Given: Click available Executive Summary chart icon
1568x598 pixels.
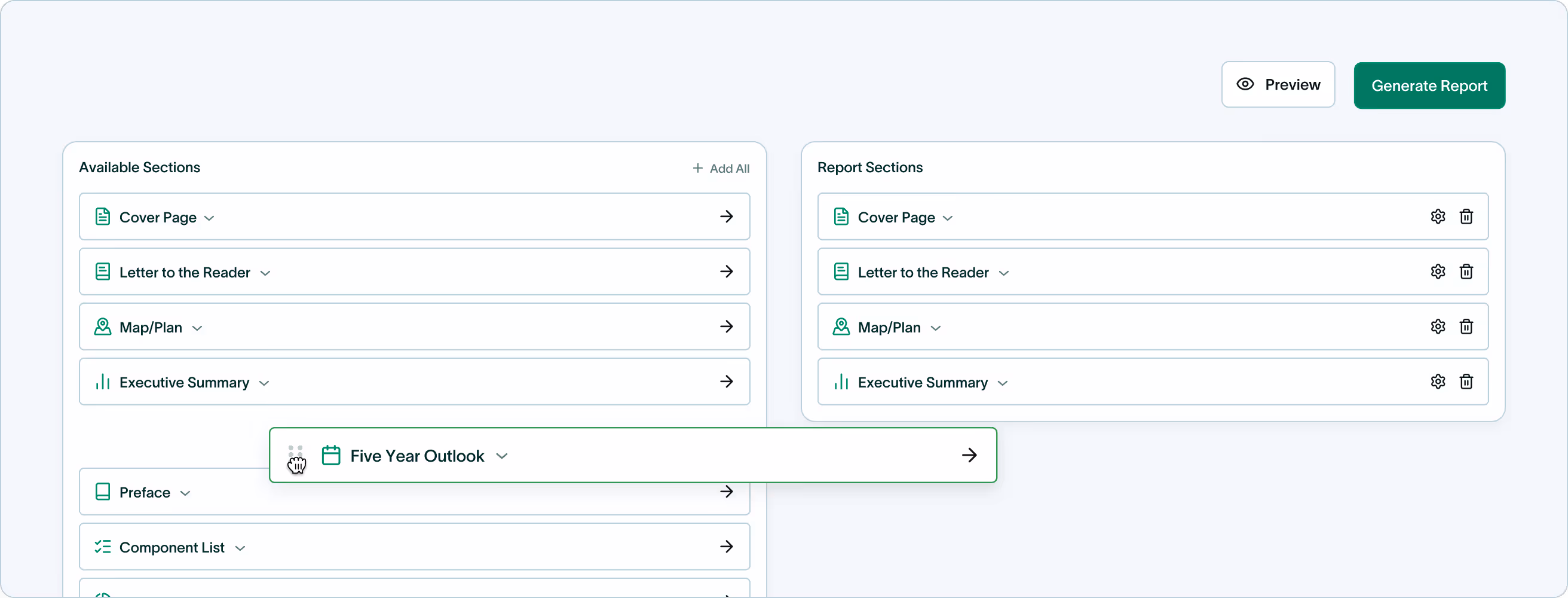Looking at the screenshot, I should (x=102, y=382).
